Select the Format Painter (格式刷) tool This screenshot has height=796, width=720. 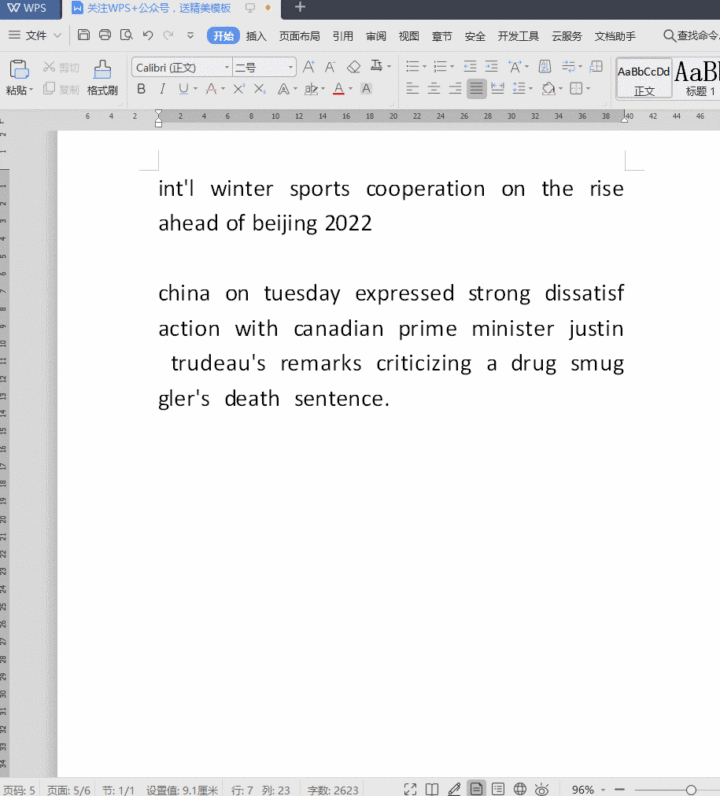coord(102,77)
